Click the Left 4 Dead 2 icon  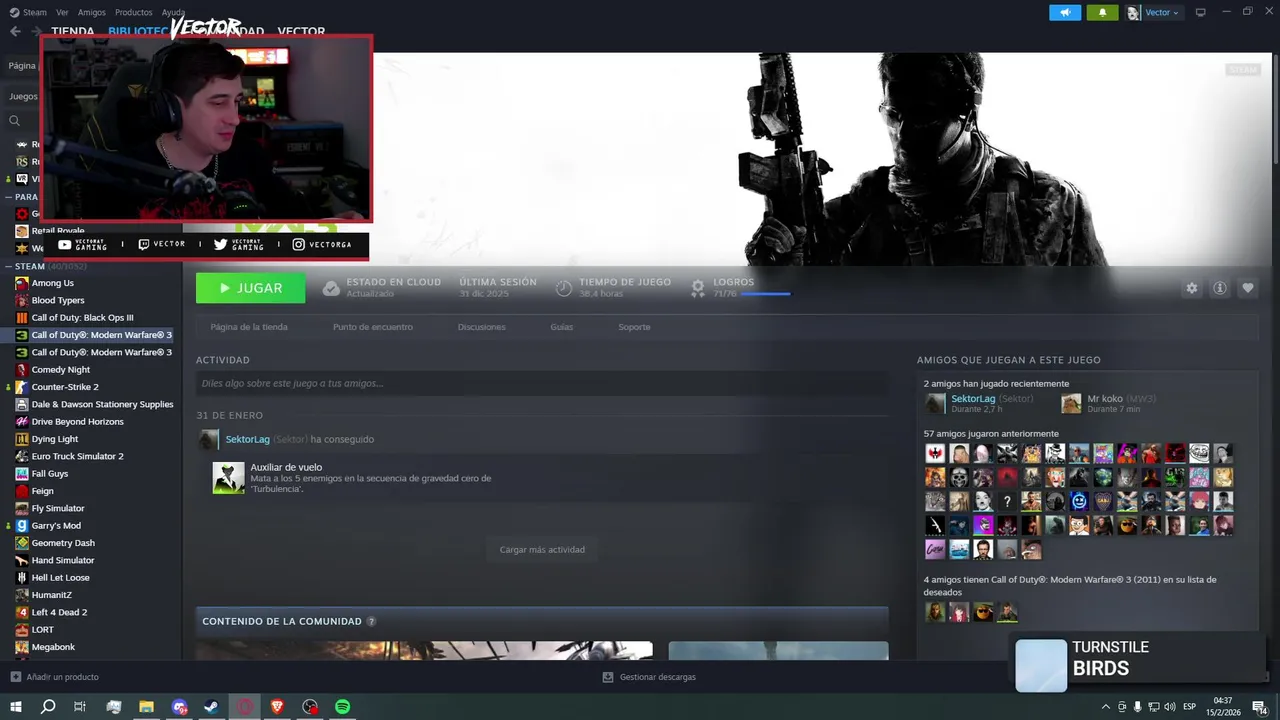click(x=22, y=612)
